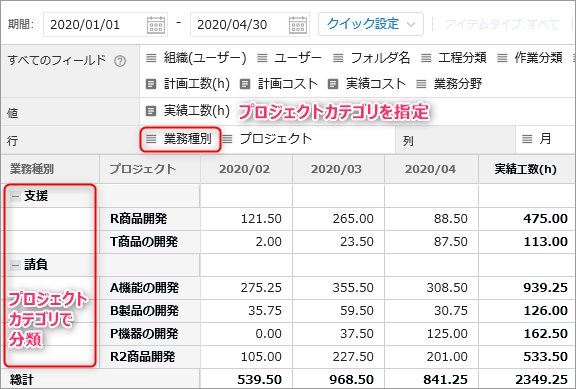Click the アイテムタイプ:すべて filter

point(502,24)
